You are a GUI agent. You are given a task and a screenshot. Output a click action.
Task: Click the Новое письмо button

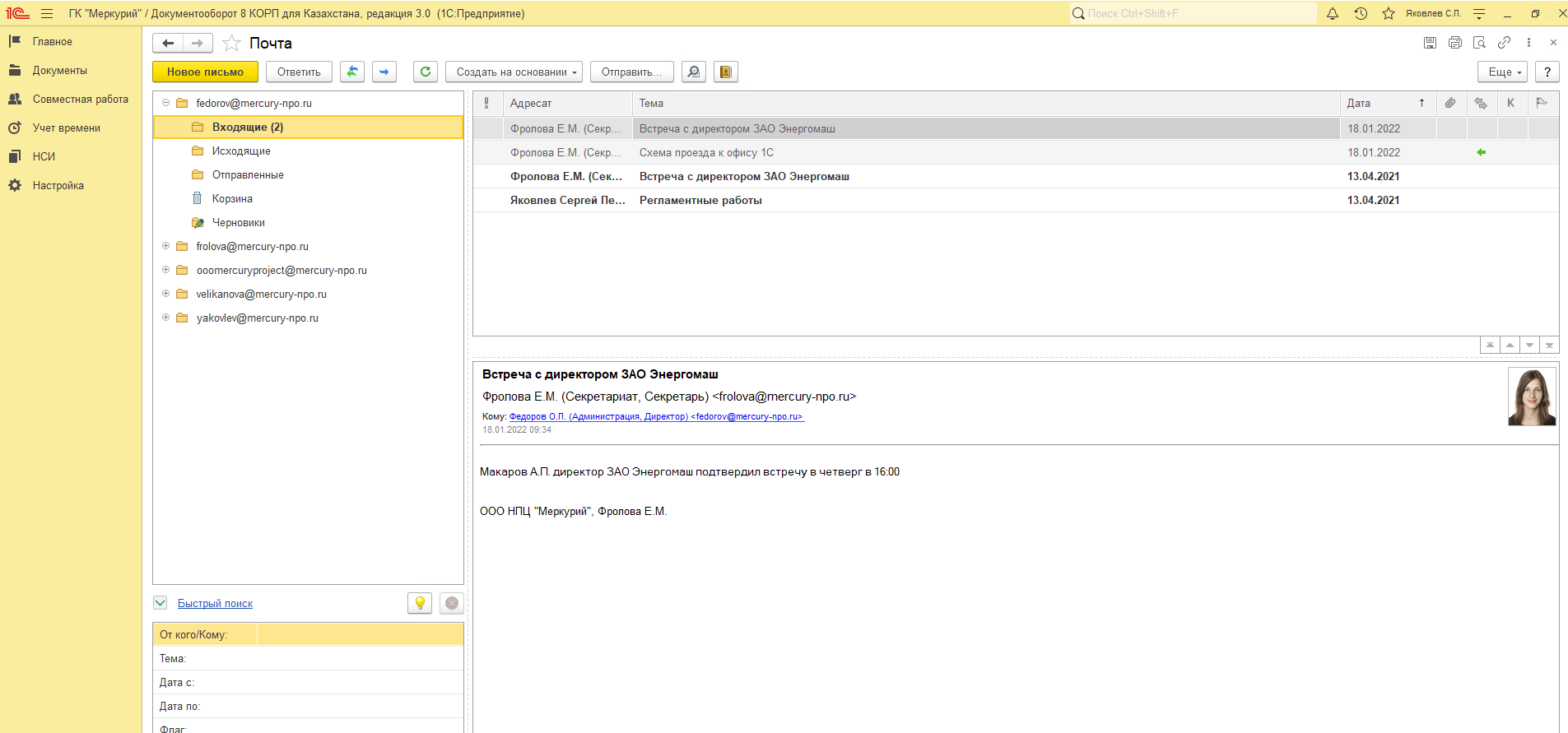(205, 72)
